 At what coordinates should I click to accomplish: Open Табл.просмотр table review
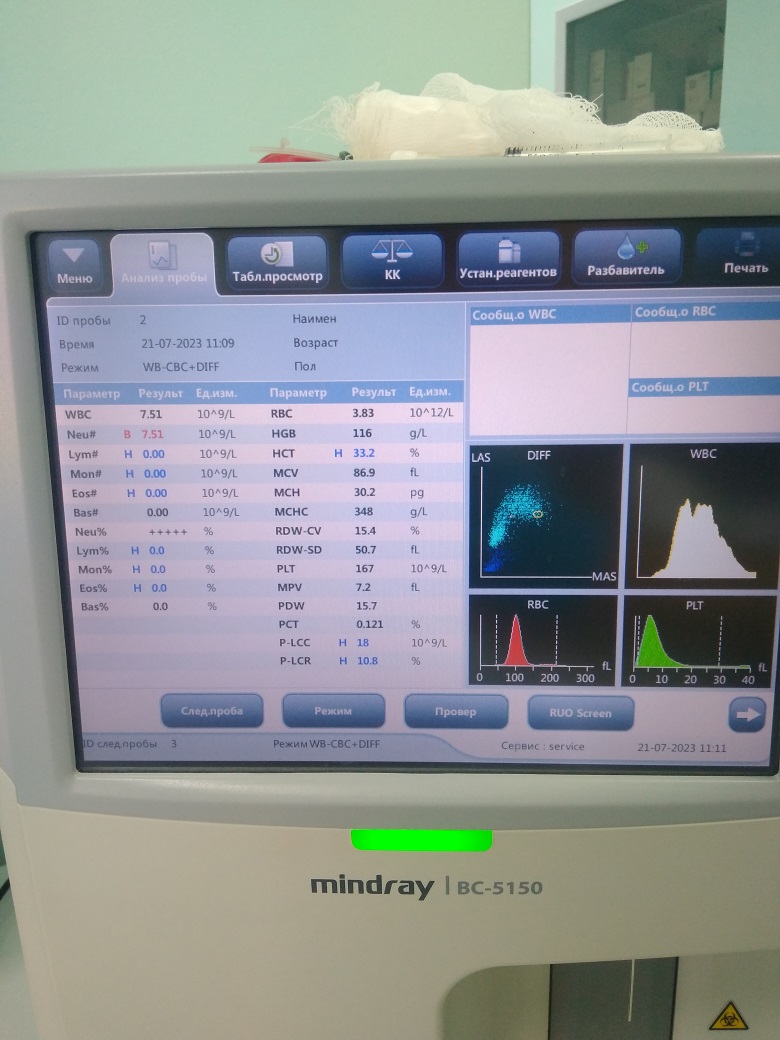point(277,264)
